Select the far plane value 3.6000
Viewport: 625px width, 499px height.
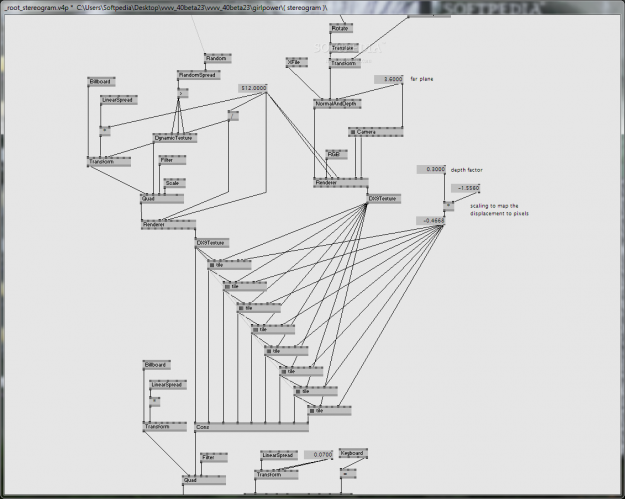pyautogui.click(x=390, y=78)
